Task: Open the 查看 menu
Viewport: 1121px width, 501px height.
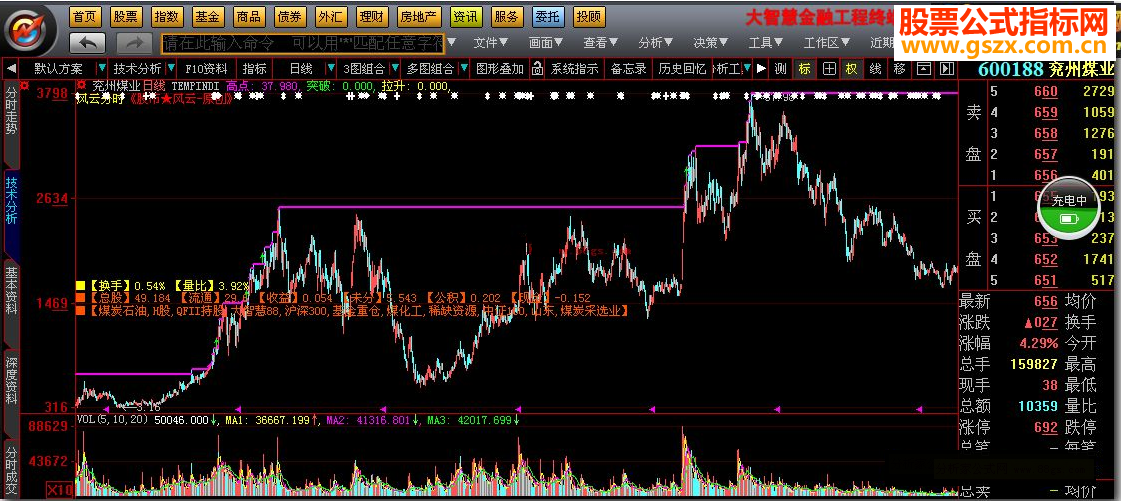Action: coord(601,42)
